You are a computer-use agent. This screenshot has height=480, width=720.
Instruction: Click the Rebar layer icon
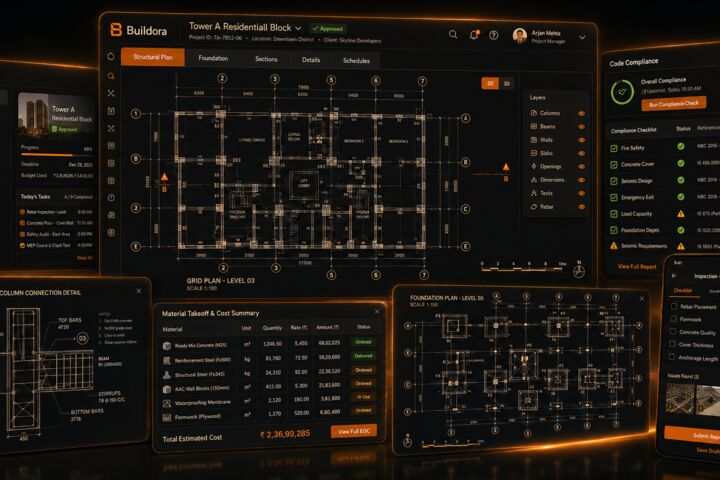534,207
